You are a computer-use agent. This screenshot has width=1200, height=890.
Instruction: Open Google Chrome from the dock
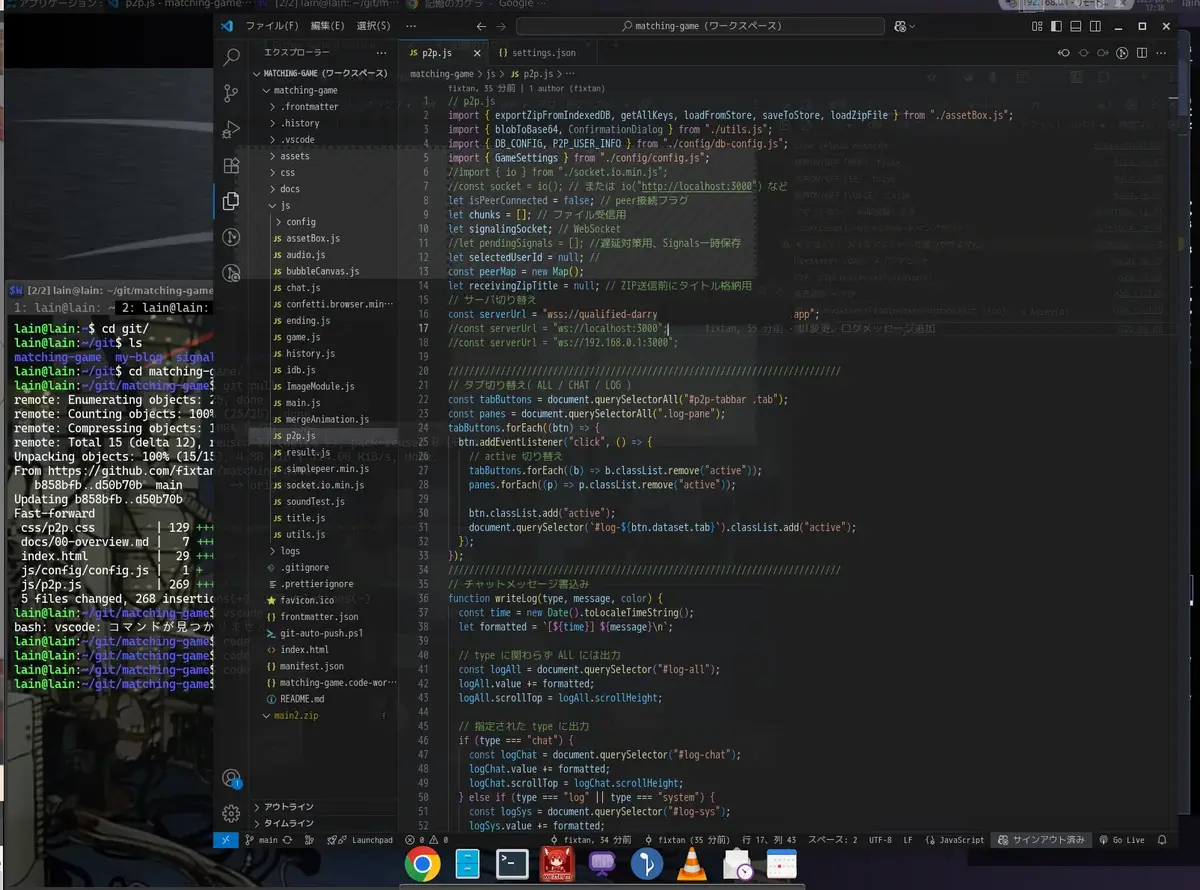422,863
